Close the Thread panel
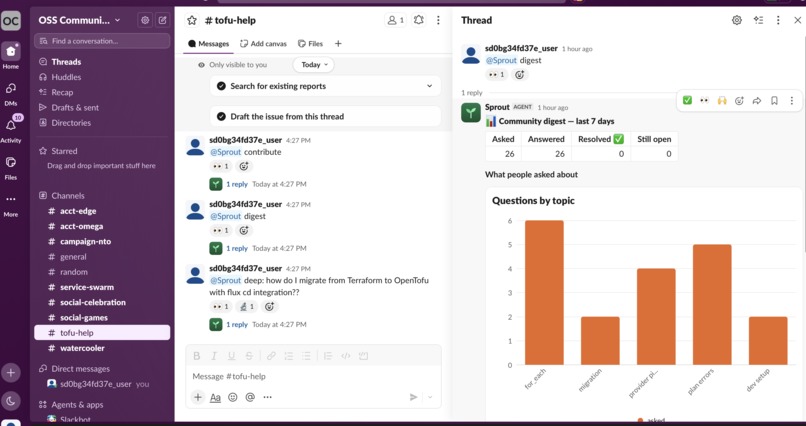Image resolution: width=806 pixels, height=426 pixels. click(797, 20)
